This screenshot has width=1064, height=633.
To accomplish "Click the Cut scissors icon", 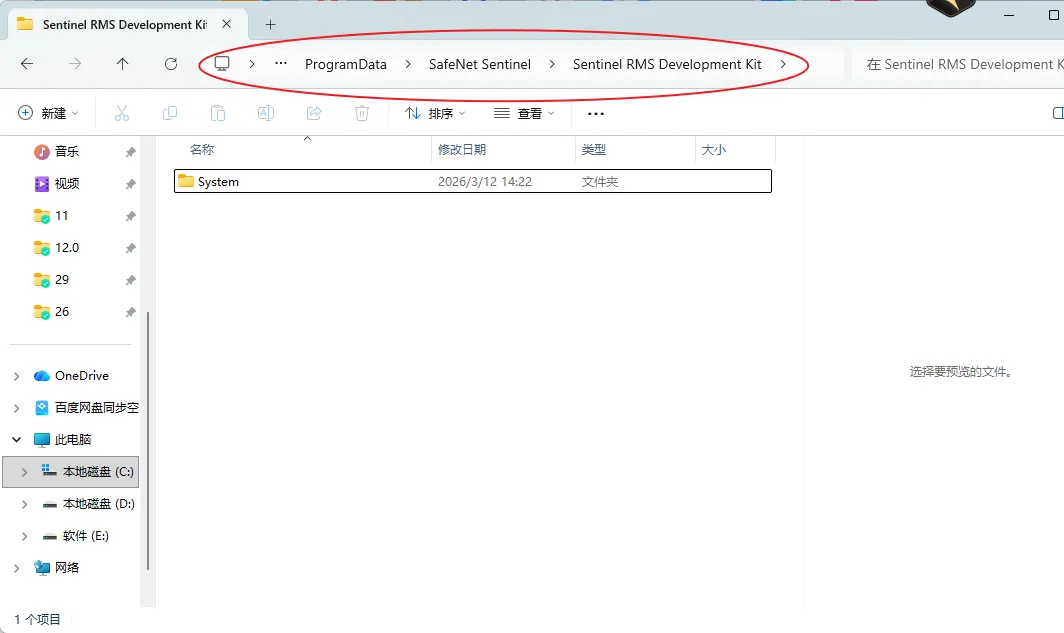I will tap(122, 113).
